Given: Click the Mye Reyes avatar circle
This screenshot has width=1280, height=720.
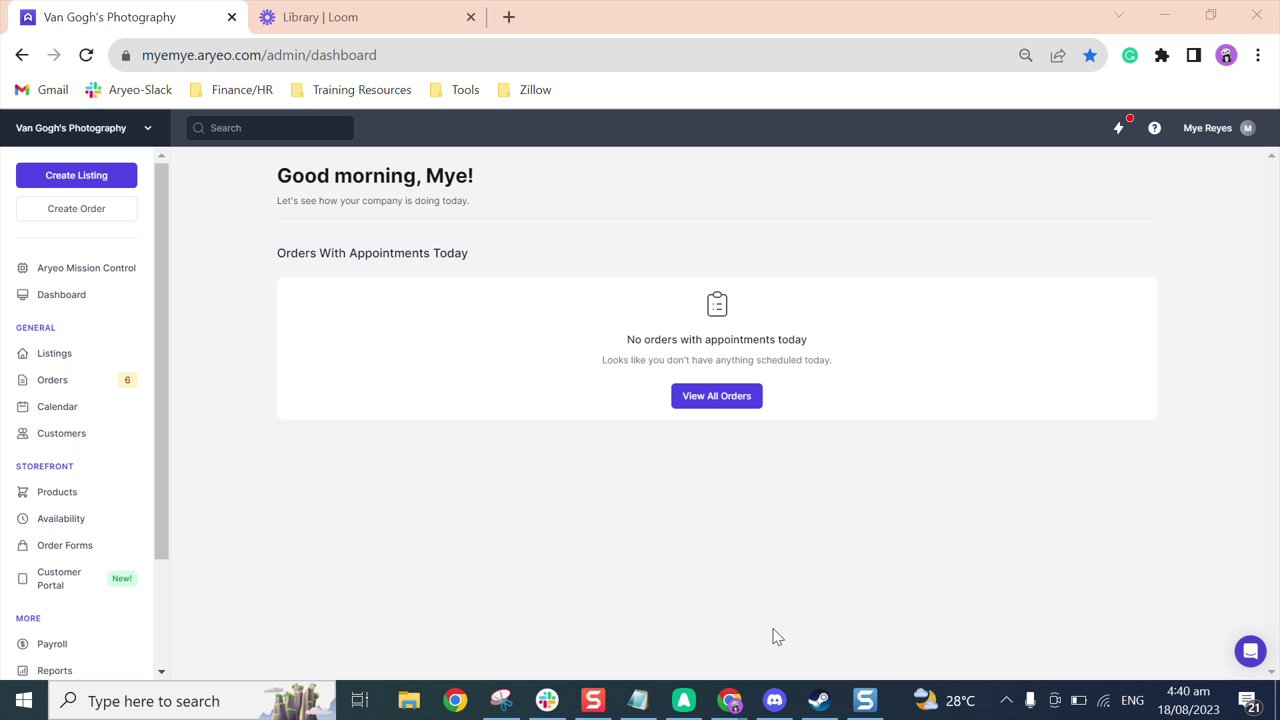Looking at the screenshot, I should point(1247,128).
